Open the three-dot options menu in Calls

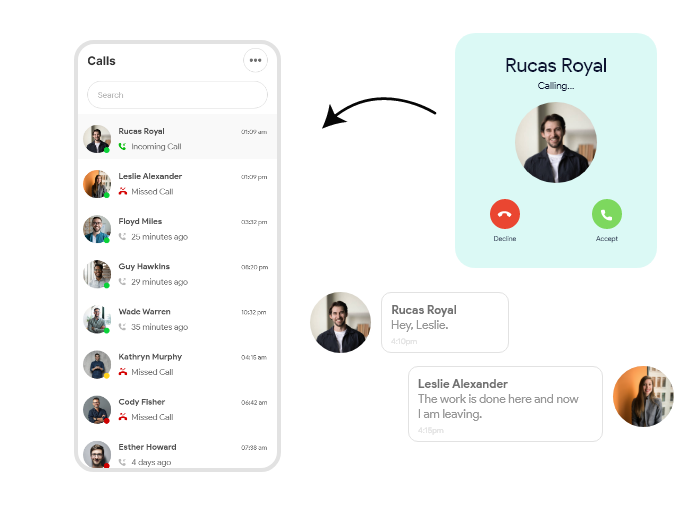click(x=256, y=60)
